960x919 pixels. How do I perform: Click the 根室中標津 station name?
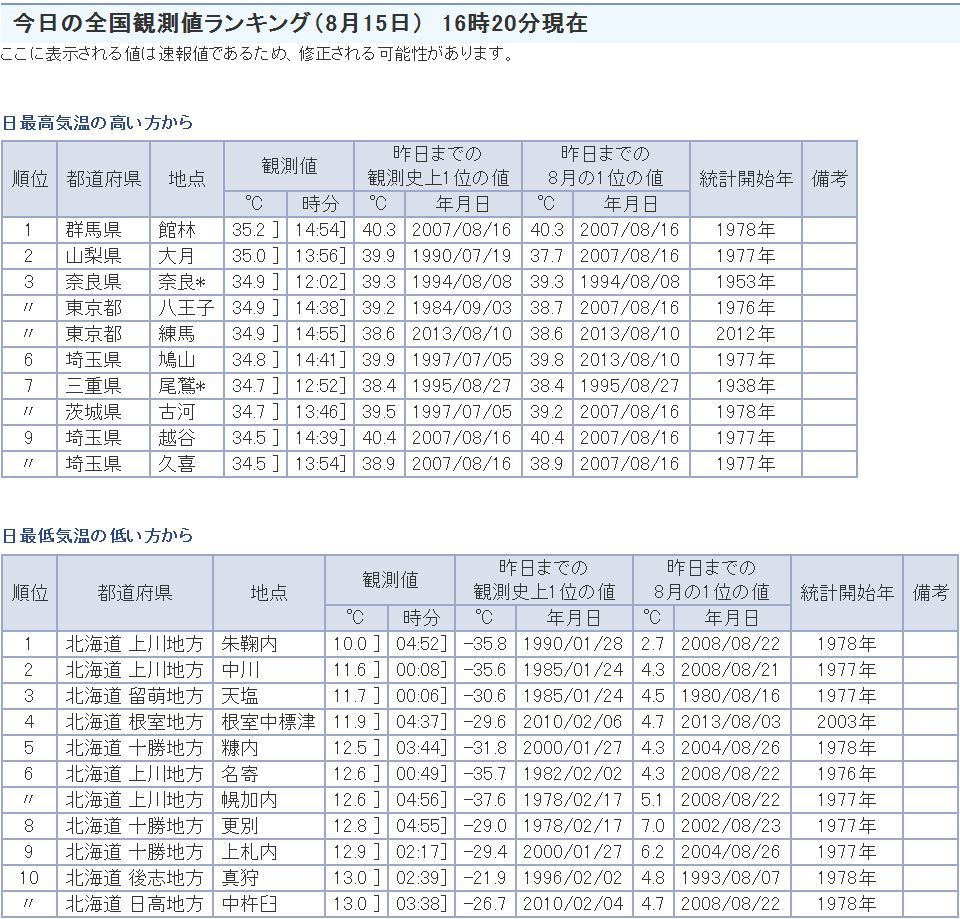(268, 722)
